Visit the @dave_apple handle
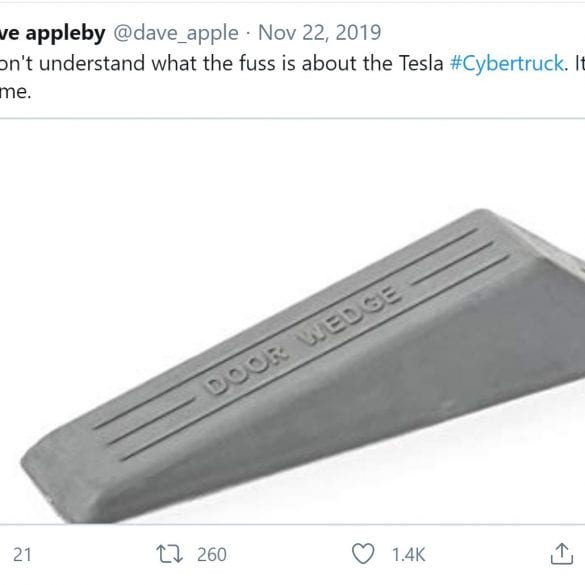 click(176, 33)
